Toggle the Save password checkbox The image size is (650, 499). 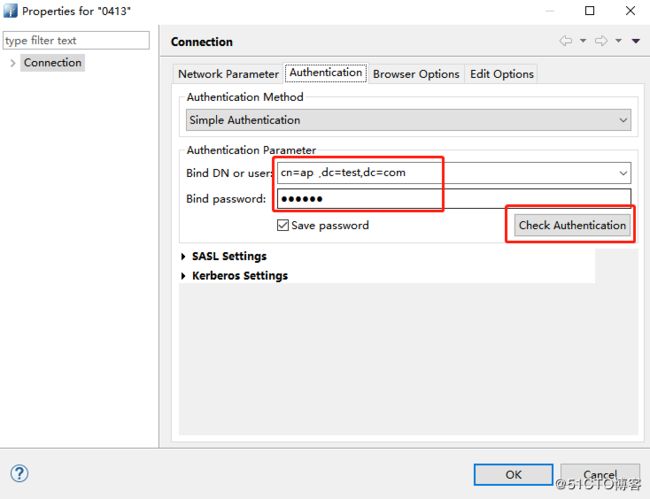pos(283,225)
